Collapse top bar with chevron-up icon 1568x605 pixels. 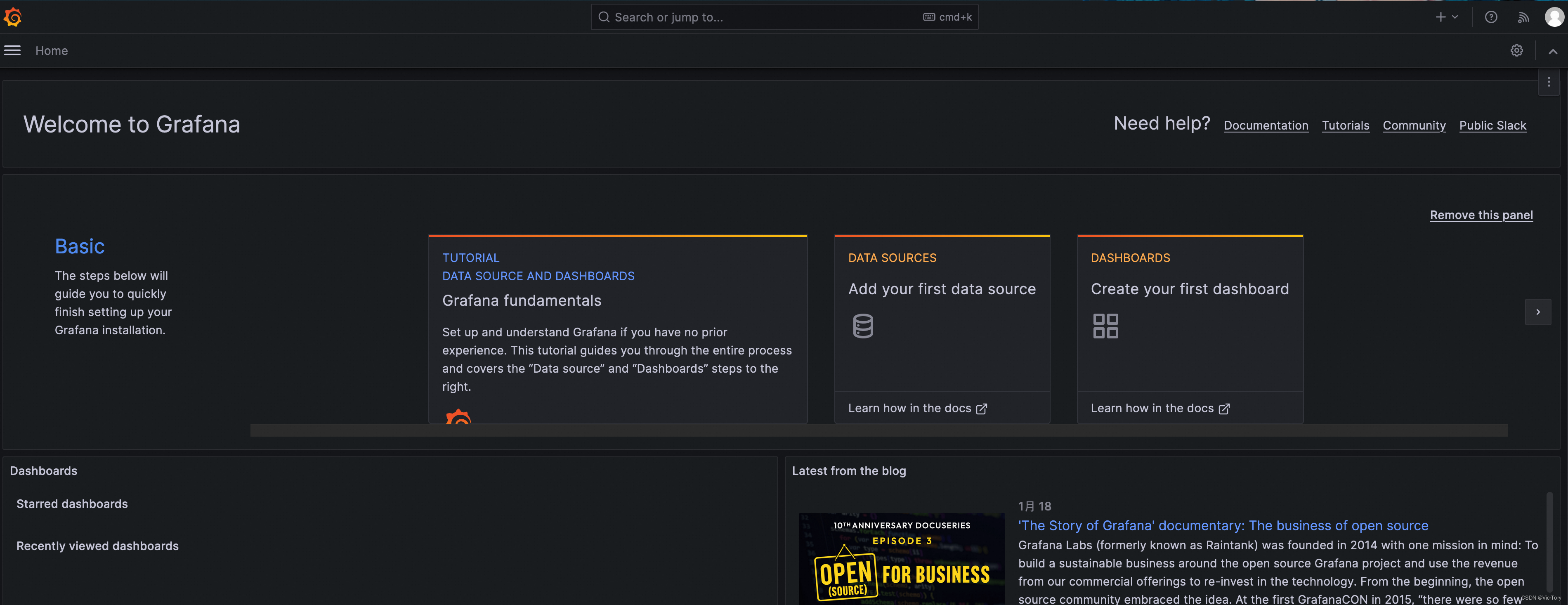(1553, 51)
